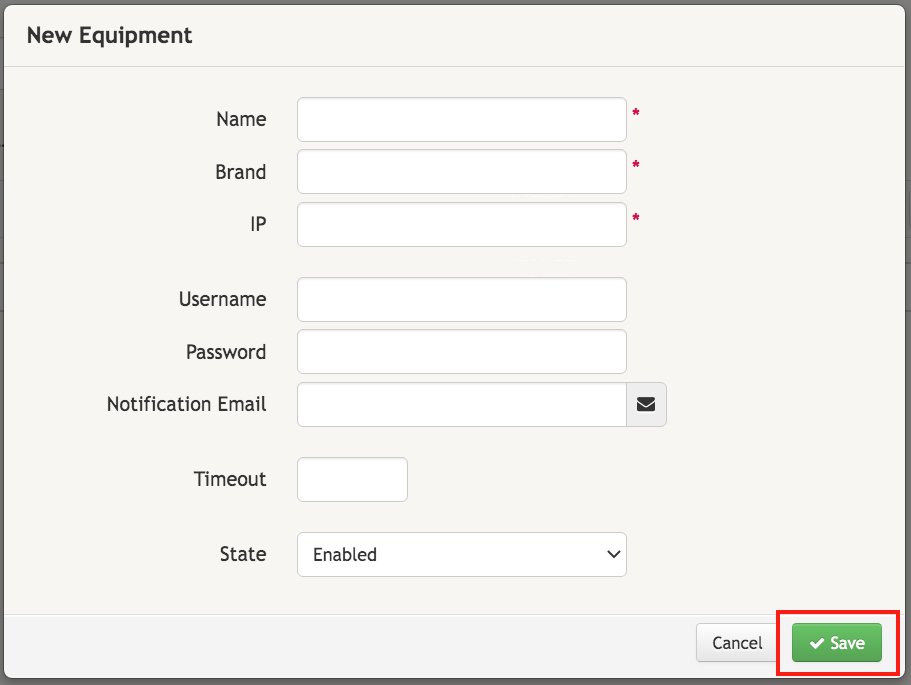Screen dimensions: 911x685
Task: Cancel creating the new equipment
Action: coord(736,643)
